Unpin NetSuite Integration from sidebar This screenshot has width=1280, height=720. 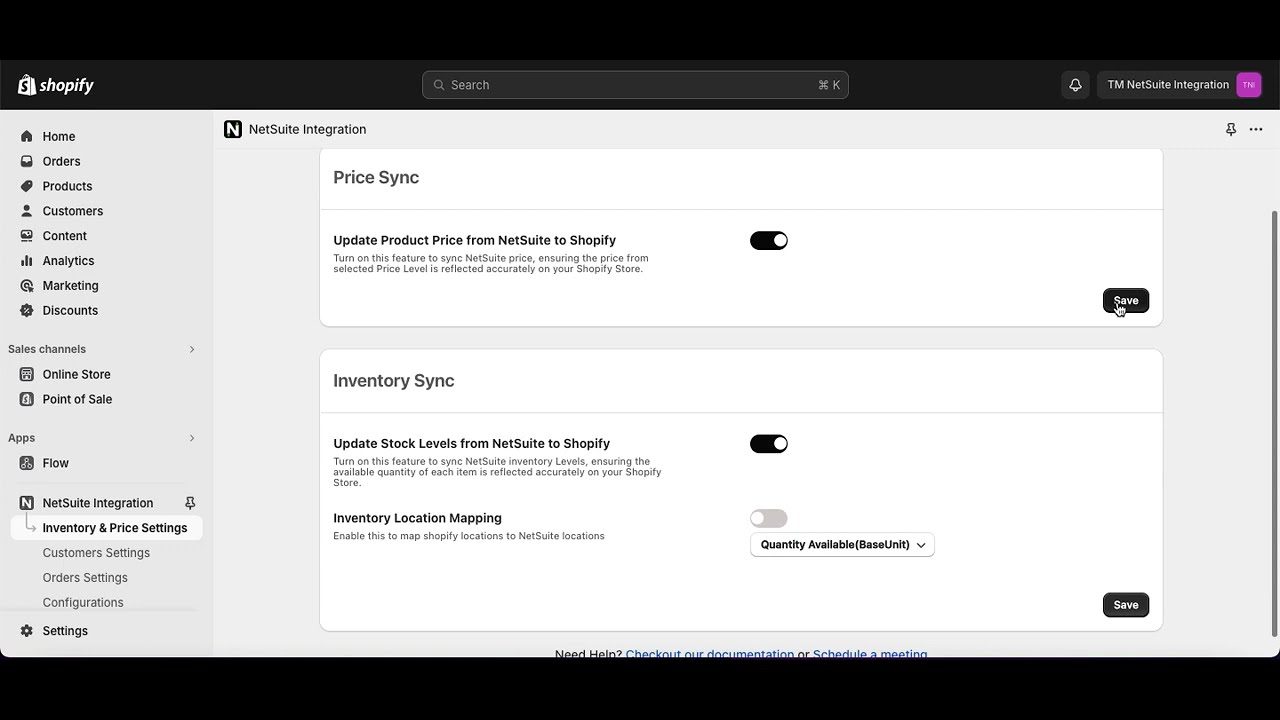190,503
